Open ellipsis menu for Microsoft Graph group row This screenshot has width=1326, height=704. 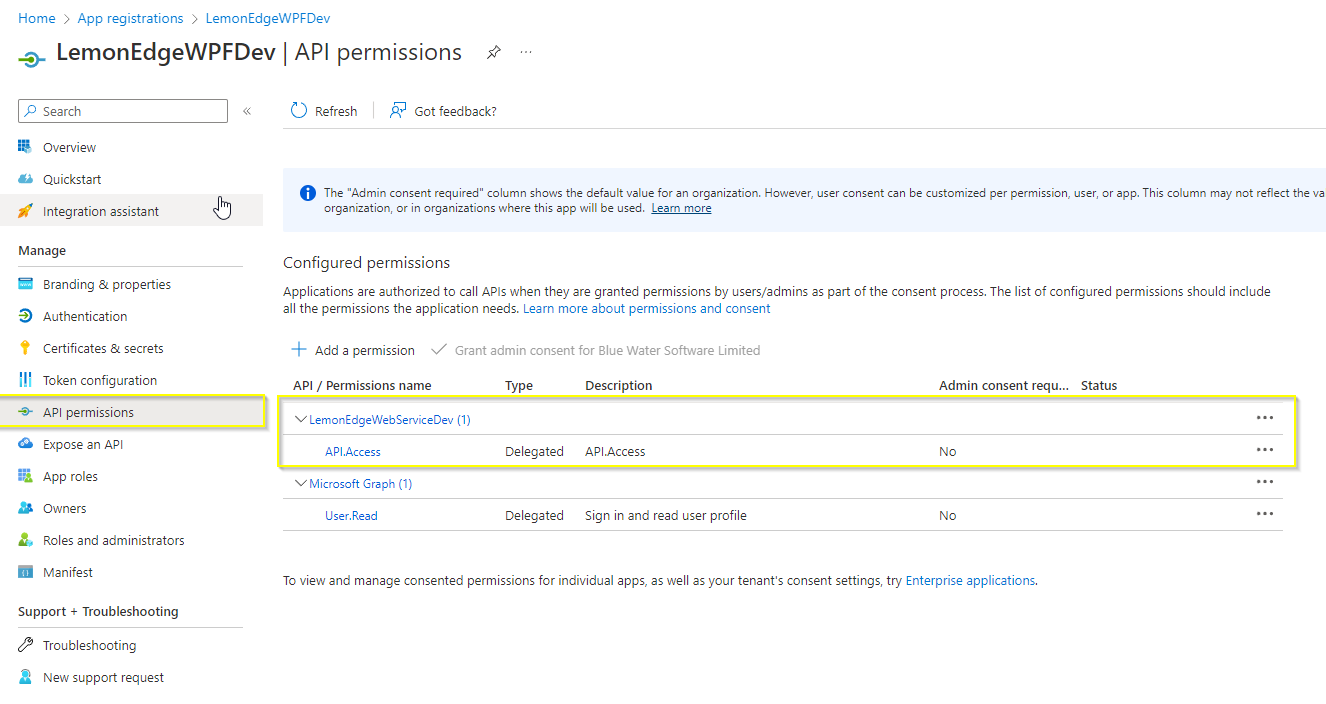pyautogui.click(x=1265, y=482)
